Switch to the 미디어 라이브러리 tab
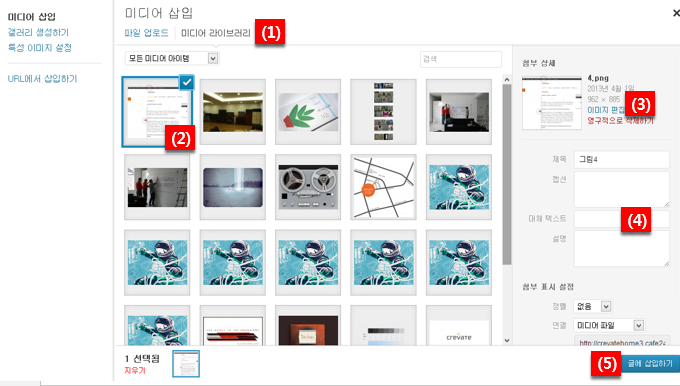Screen dimensions: 680x386 point(216,33)
